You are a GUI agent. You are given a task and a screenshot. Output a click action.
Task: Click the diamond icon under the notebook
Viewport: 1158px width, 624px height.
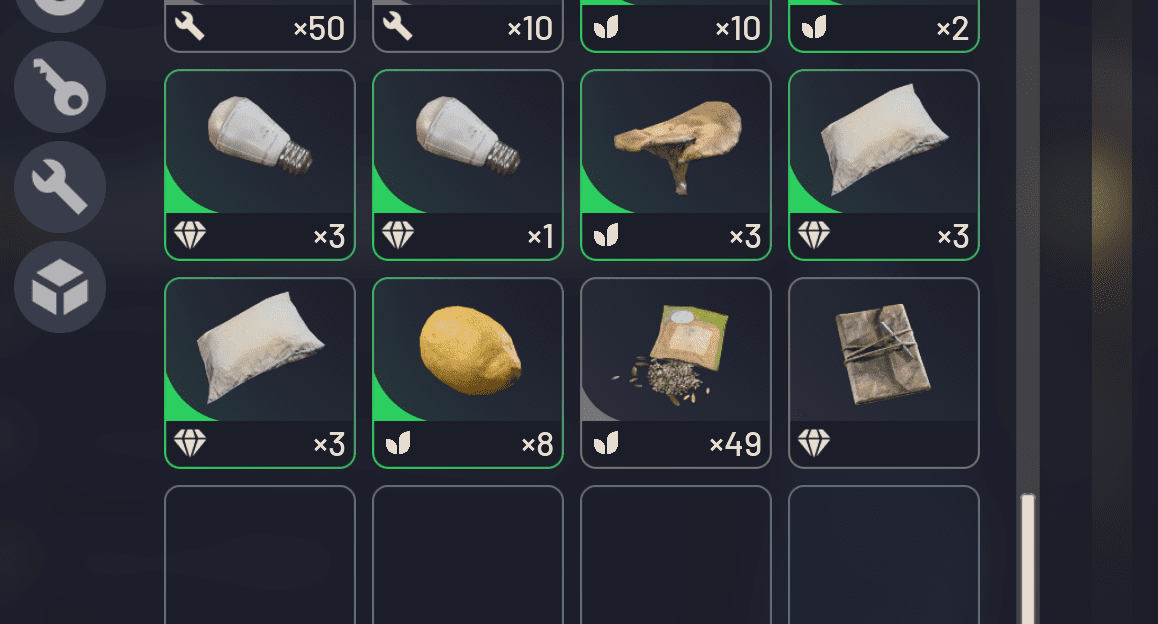[814, 444]
